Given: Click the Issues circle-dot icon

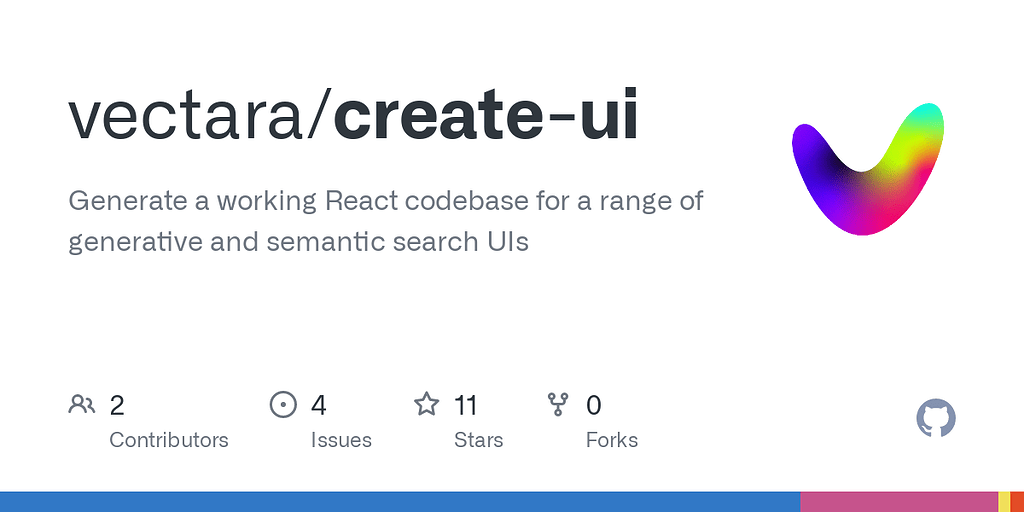Looking at the screenshot, I should coord(284,405).
